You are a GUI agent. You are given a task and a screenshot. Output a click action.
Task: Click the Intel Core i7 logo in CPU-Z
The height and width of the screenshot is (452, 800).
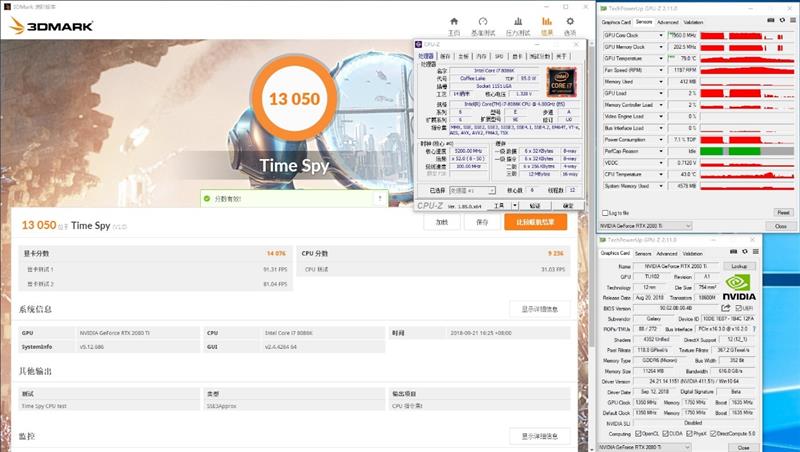(561, 82)
